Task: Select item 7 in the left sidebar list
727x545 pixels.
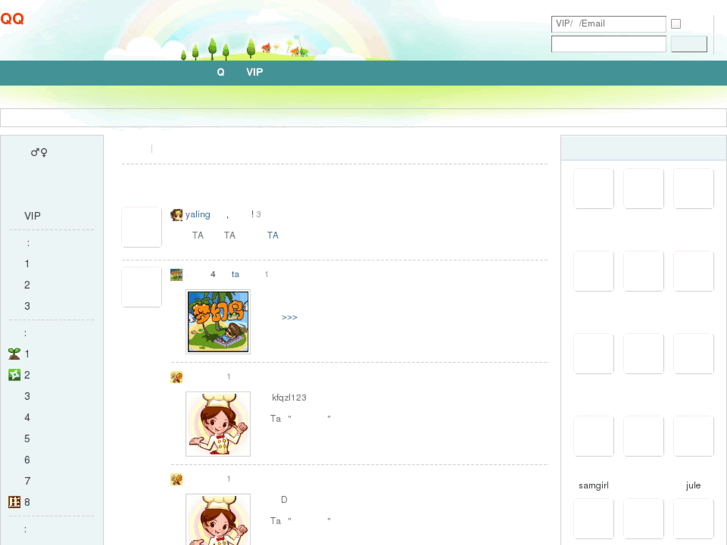Action: [x=27, y=481]
